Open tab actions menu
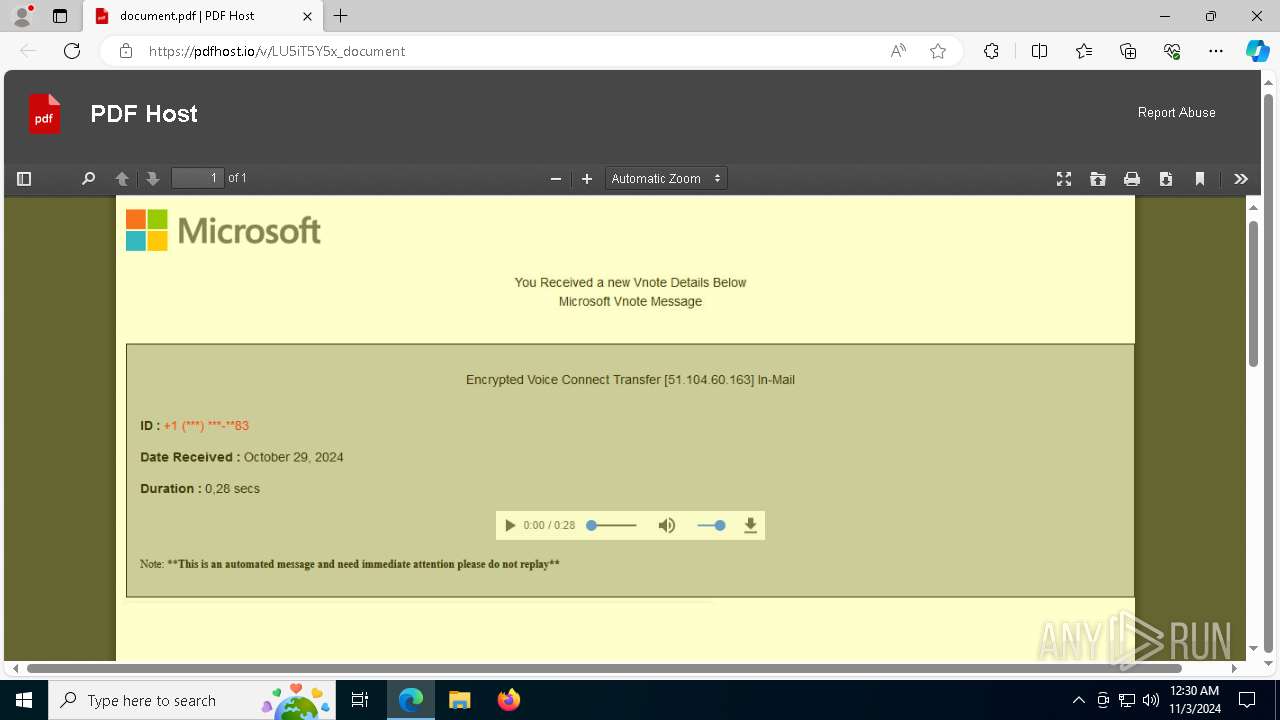Viewport: 1280px width, 720px height. click(x=60, y=16)
